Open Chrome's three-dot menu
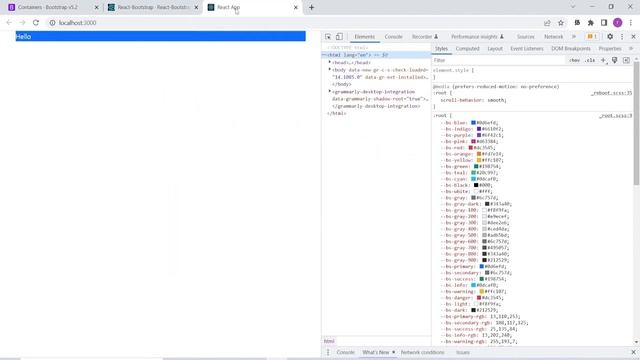This screenshot has height=360, width=640. (631, 23)
